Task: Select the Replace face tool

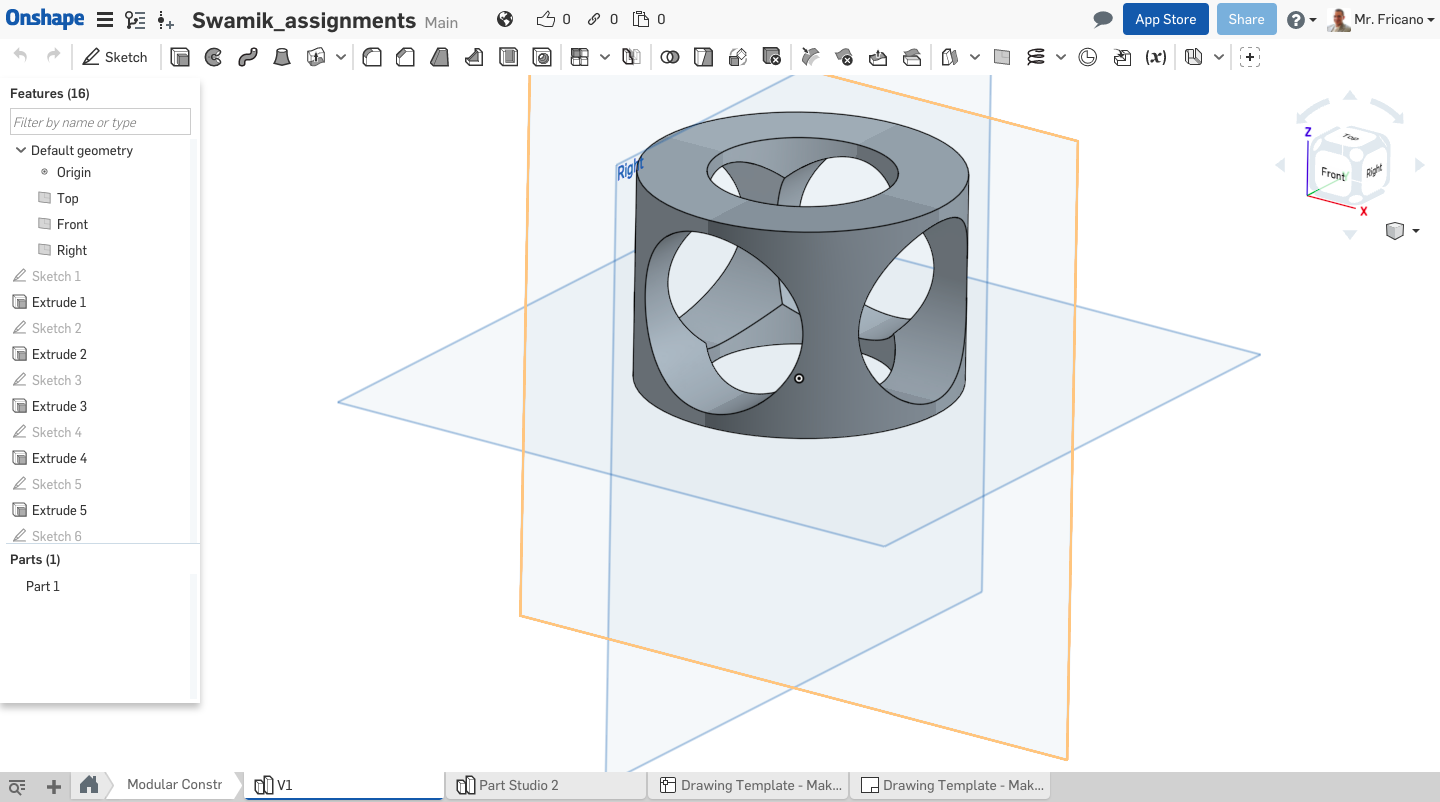Action: (x=912, y=57)
